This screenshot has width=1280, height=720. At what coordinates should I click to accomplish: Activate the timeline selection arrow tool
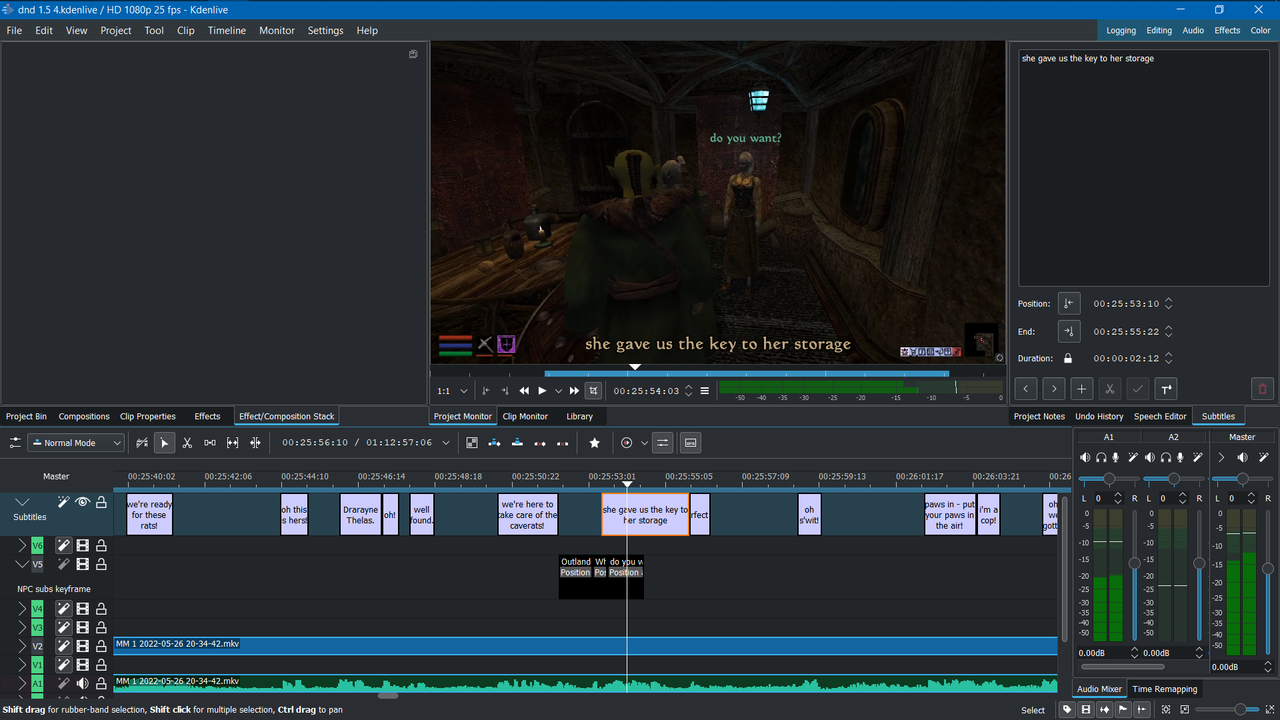pos(165,443)
